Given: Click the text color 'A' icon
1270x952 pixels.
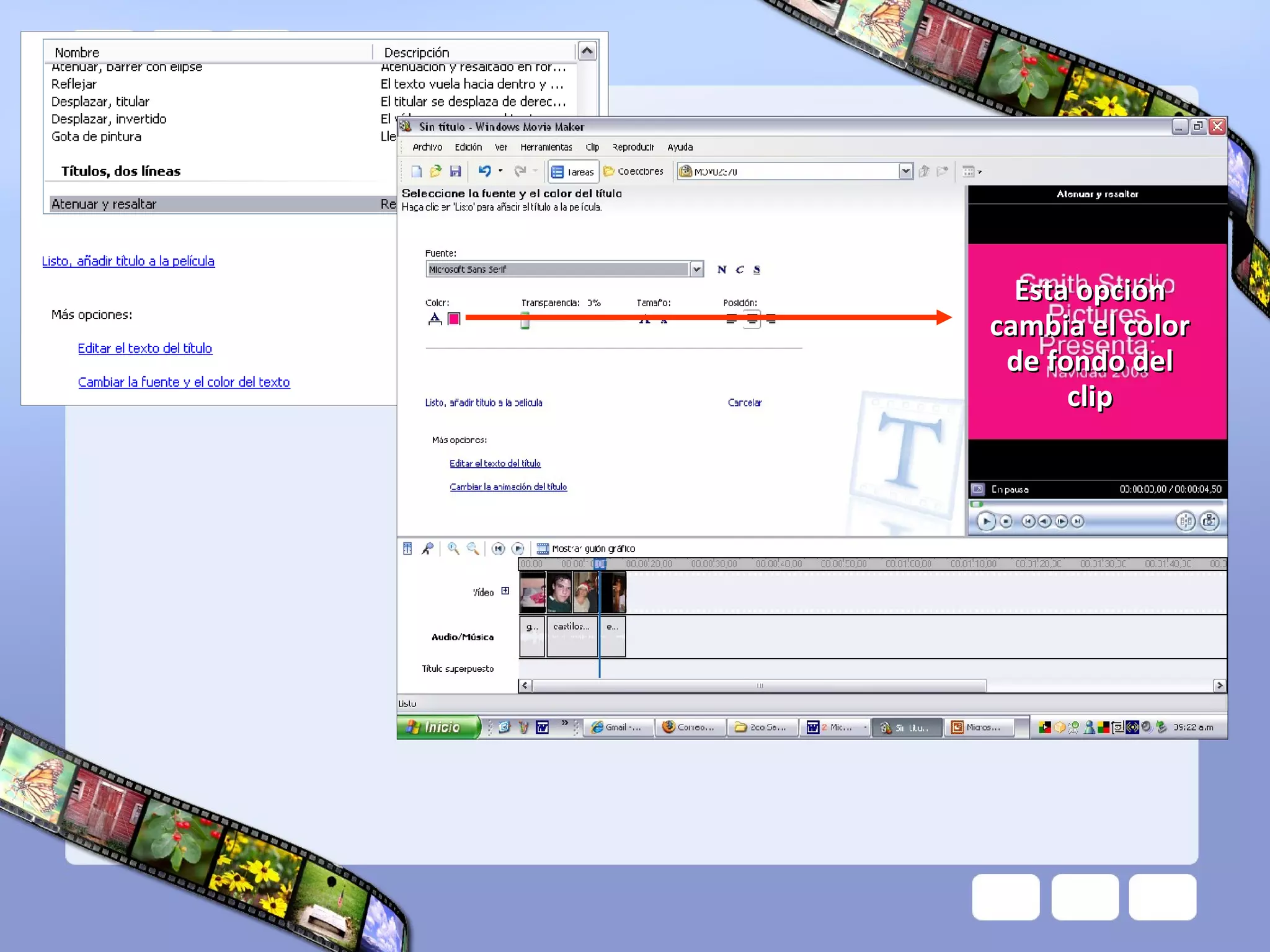Looking at the screenshot, I should [x=435, y=319].
